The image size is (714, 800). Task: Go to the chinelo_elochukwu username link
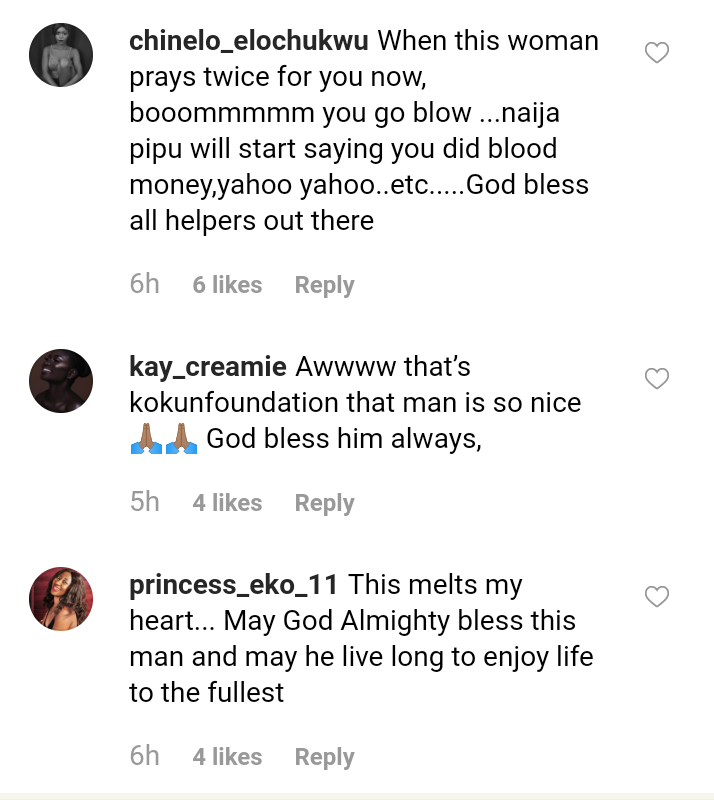249,42
